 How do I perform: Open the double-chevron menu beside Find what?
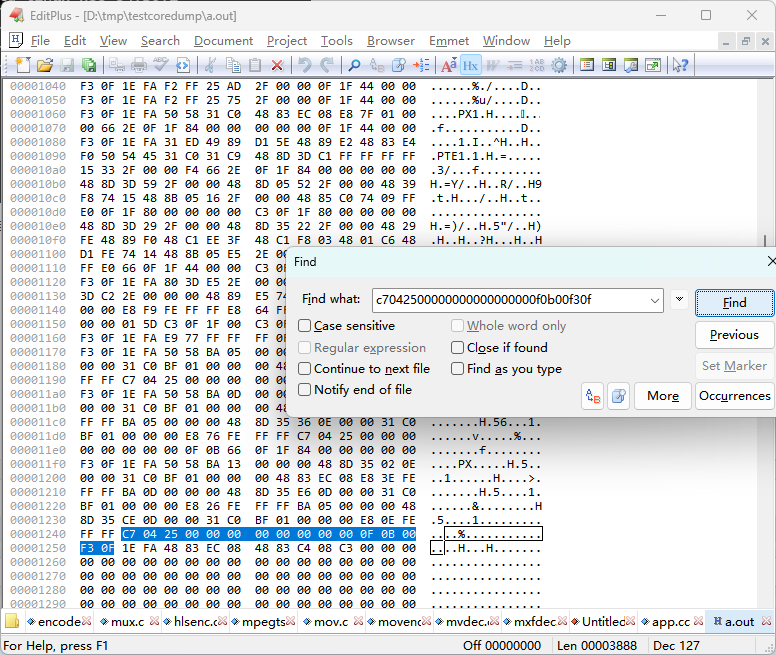[x=679, y=299]
